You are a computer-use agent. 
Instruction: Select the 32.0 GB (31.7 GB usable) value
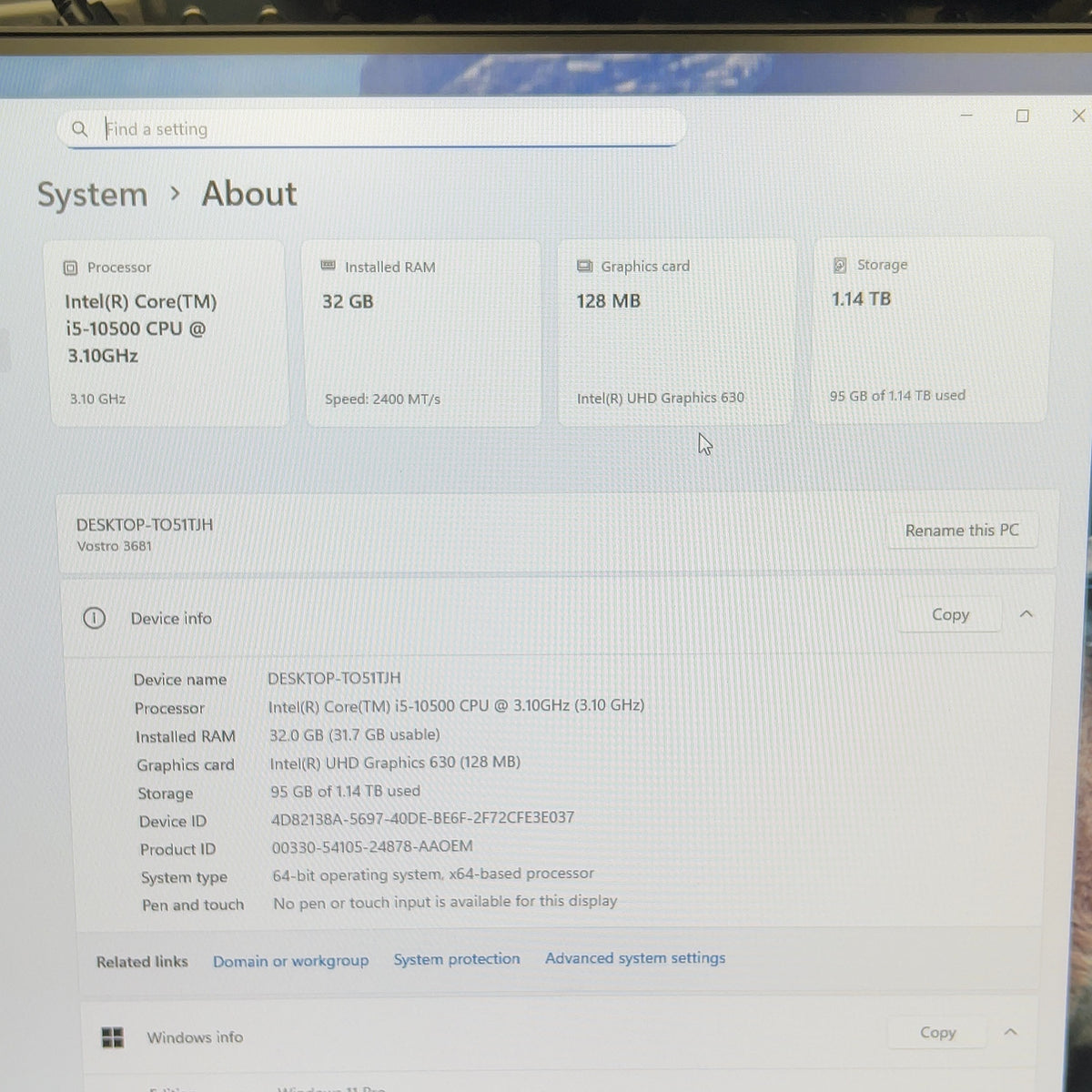[x=354, y=734]
